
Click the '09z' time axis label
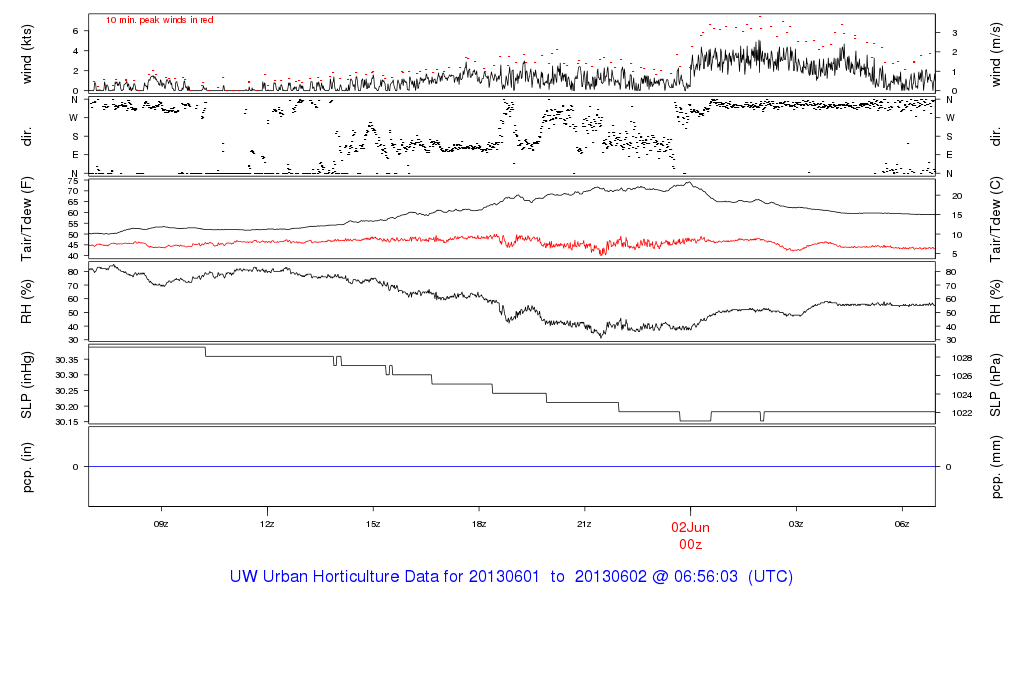pos(161,524)
